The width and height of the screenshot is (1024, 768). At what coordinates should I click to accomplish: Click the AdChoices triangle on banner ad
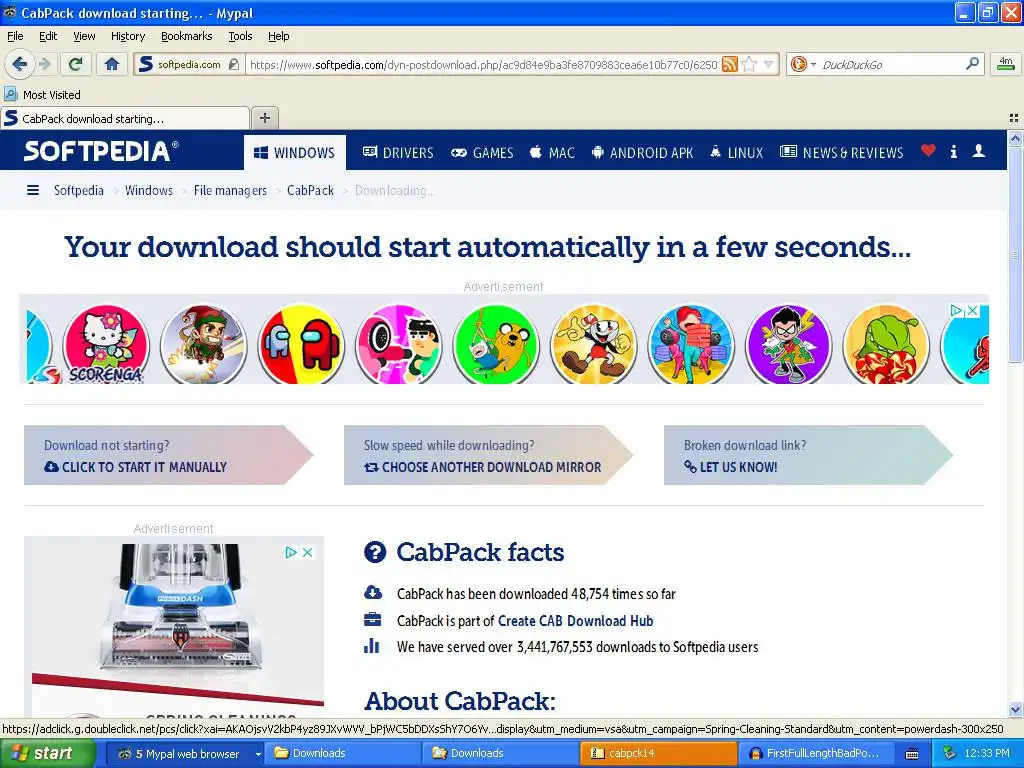[x=957, y=311]
